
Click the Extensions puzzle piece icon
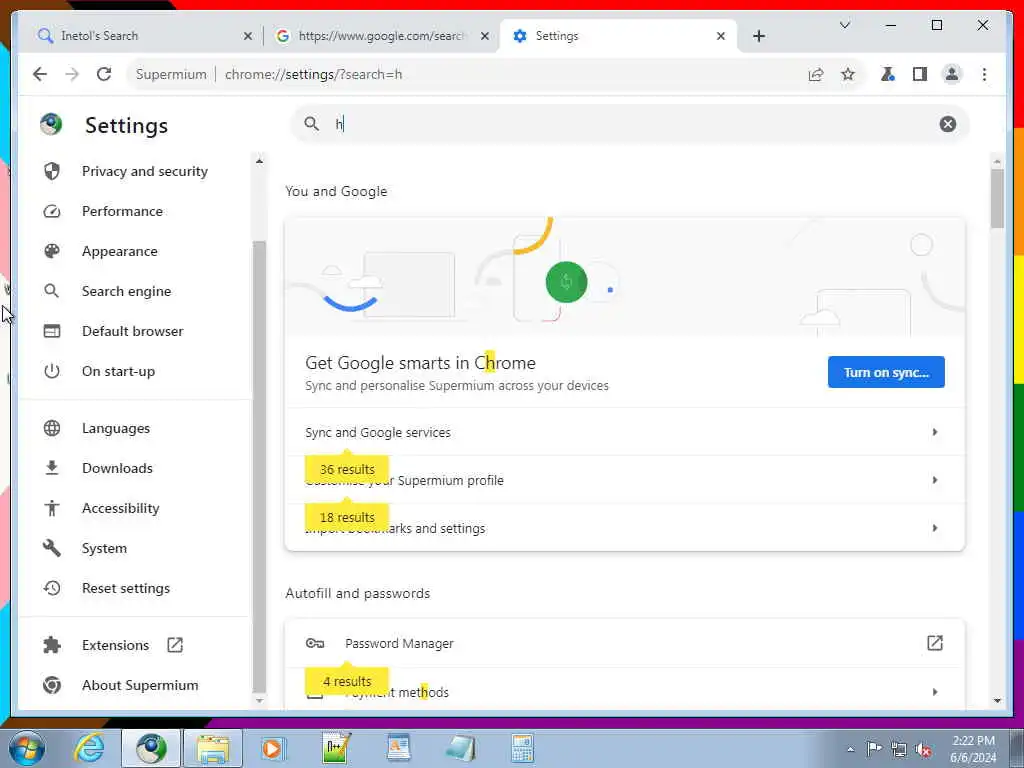pyautogui.click(x=52, y=645)
